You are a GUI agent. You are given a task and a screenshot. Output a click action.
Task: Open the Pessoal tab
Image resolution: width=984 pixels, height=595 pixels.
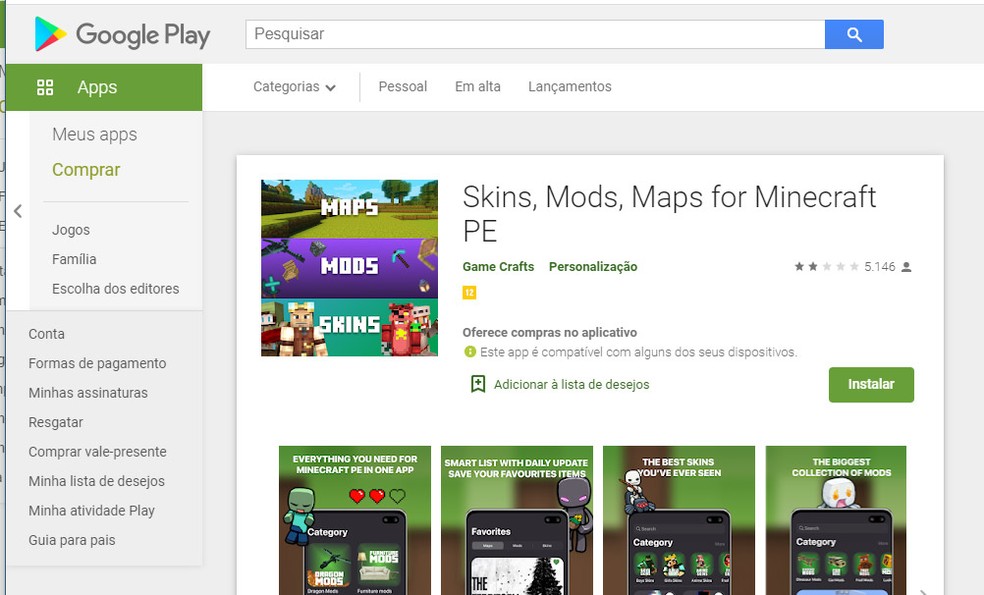point(402,87)
